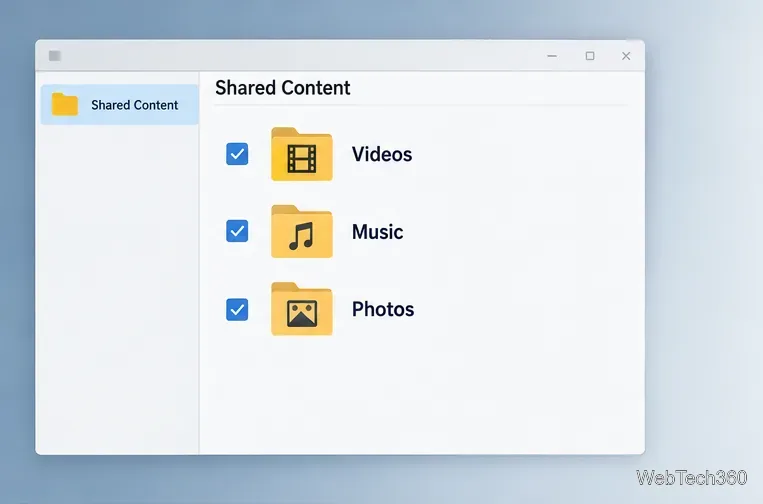This screenshot has height=504, width=763.
Task: Close the window
Action: pyautogui.click(x=626, y=56)
